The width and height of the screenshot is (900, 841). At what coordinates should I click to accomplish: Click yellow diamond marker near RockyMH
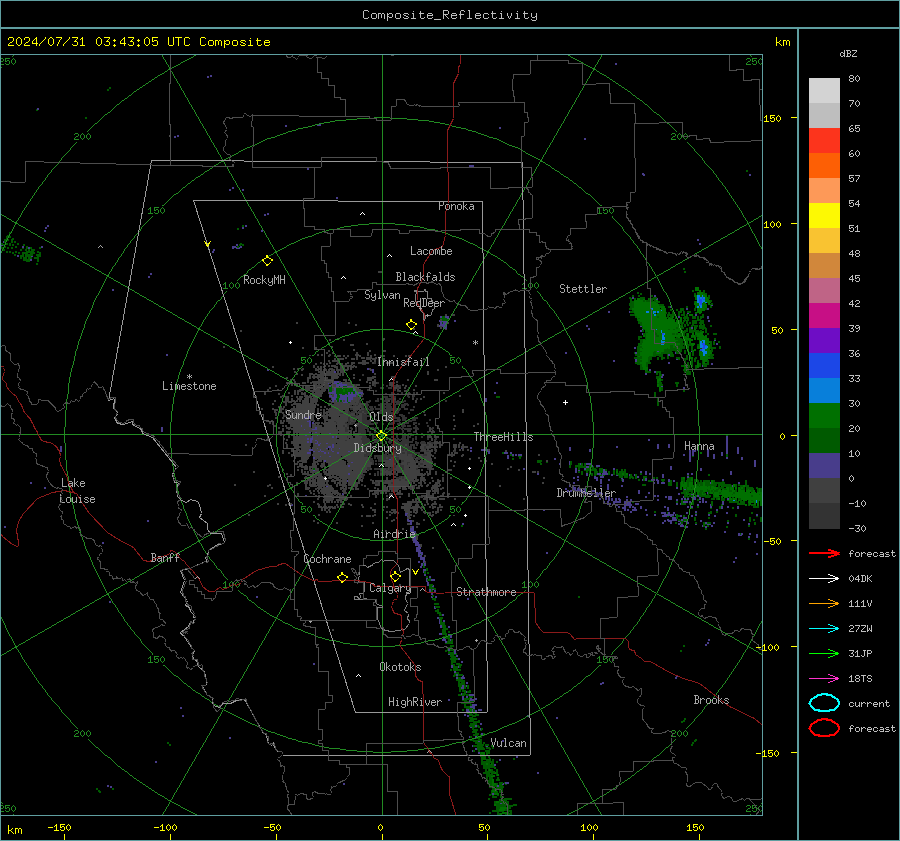267,261
